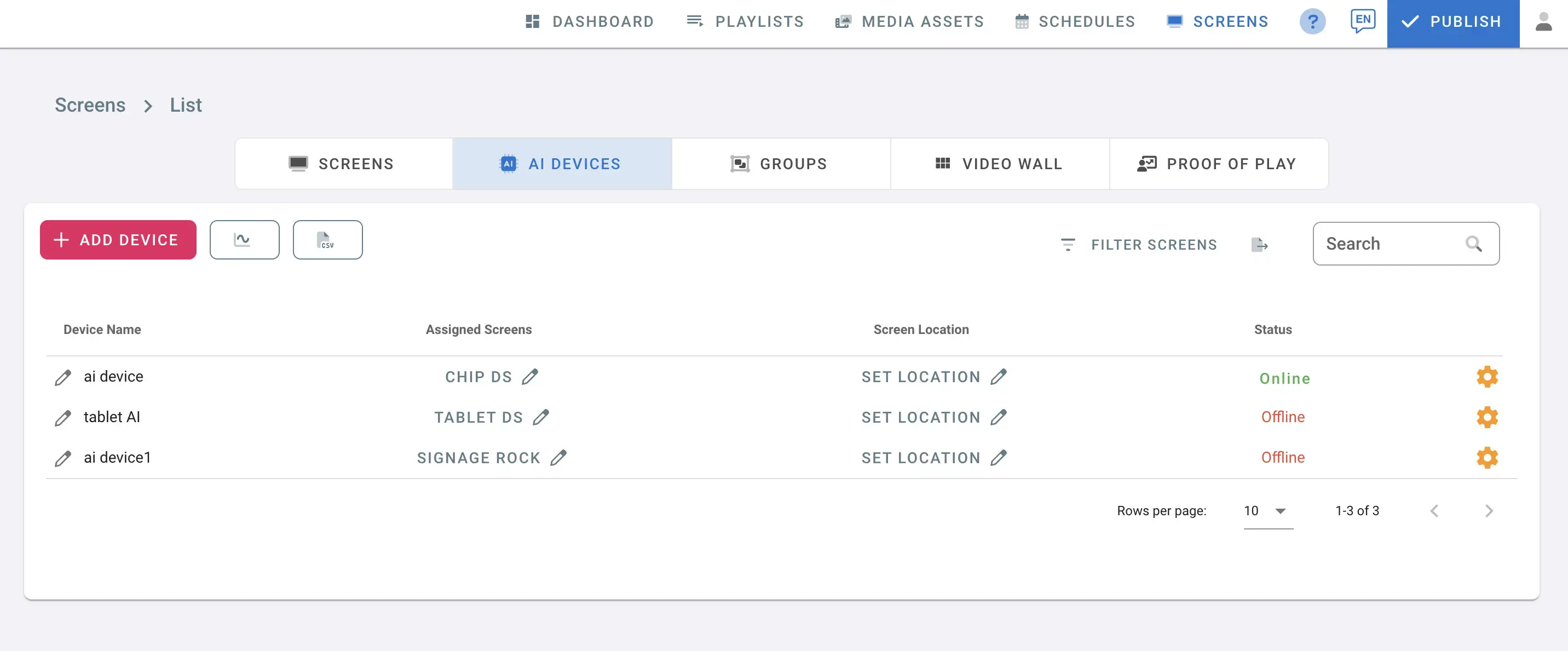The height and width of the screenshot is (651, 1568).
Task: Switch to the Groups tab
Action: pyautogui.click(x=780, y=164)
